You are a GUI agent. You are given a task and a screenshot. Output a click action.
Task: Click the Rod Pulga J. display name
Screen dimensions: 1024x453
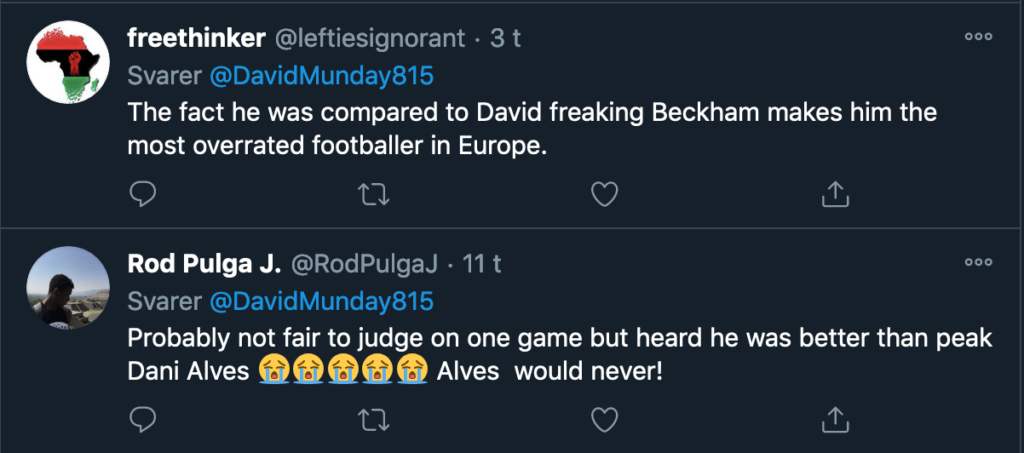coord(203,264)
